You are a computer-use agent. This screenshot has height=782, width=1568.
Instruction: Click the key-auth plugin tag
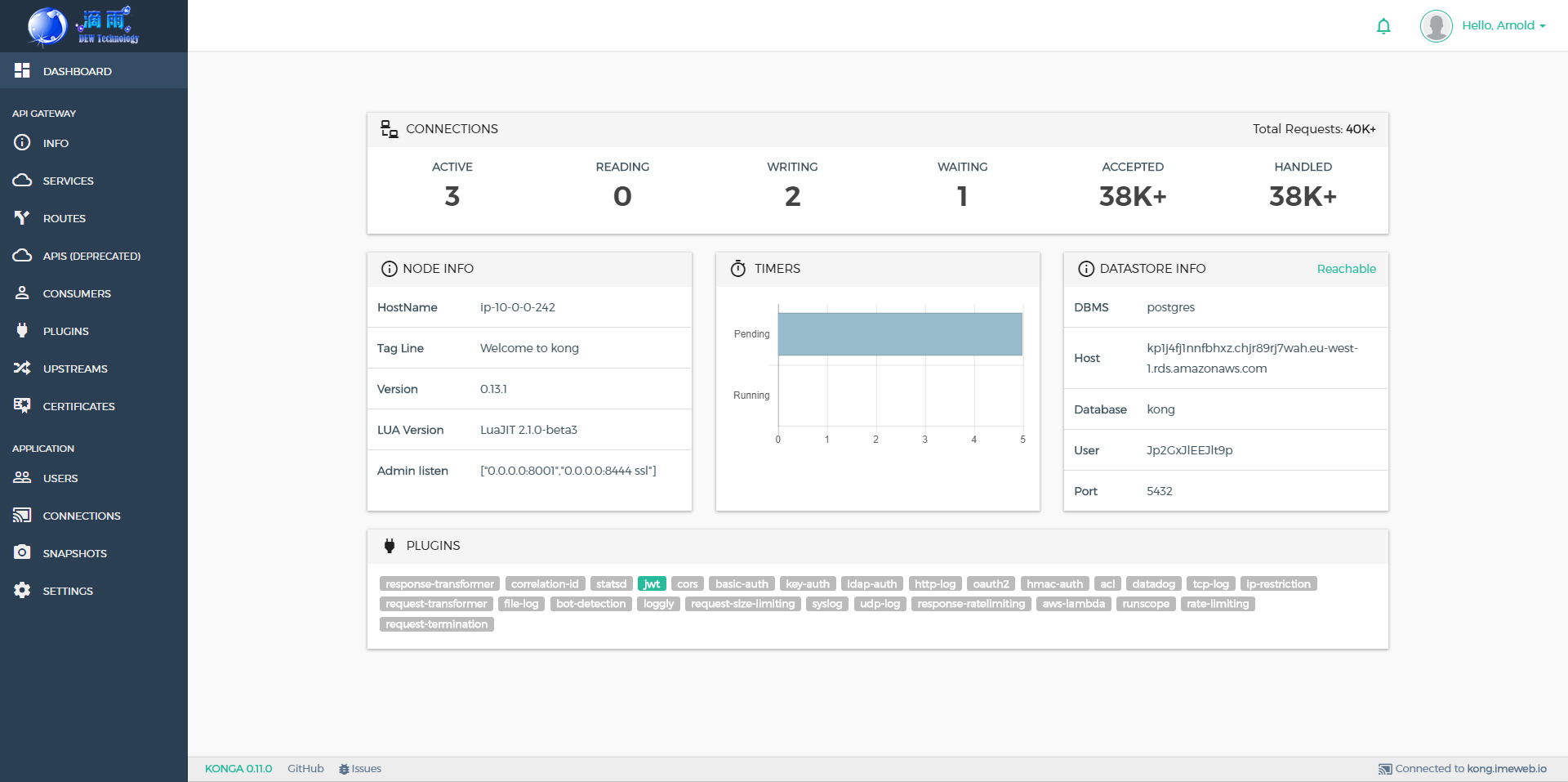(808, 583)
